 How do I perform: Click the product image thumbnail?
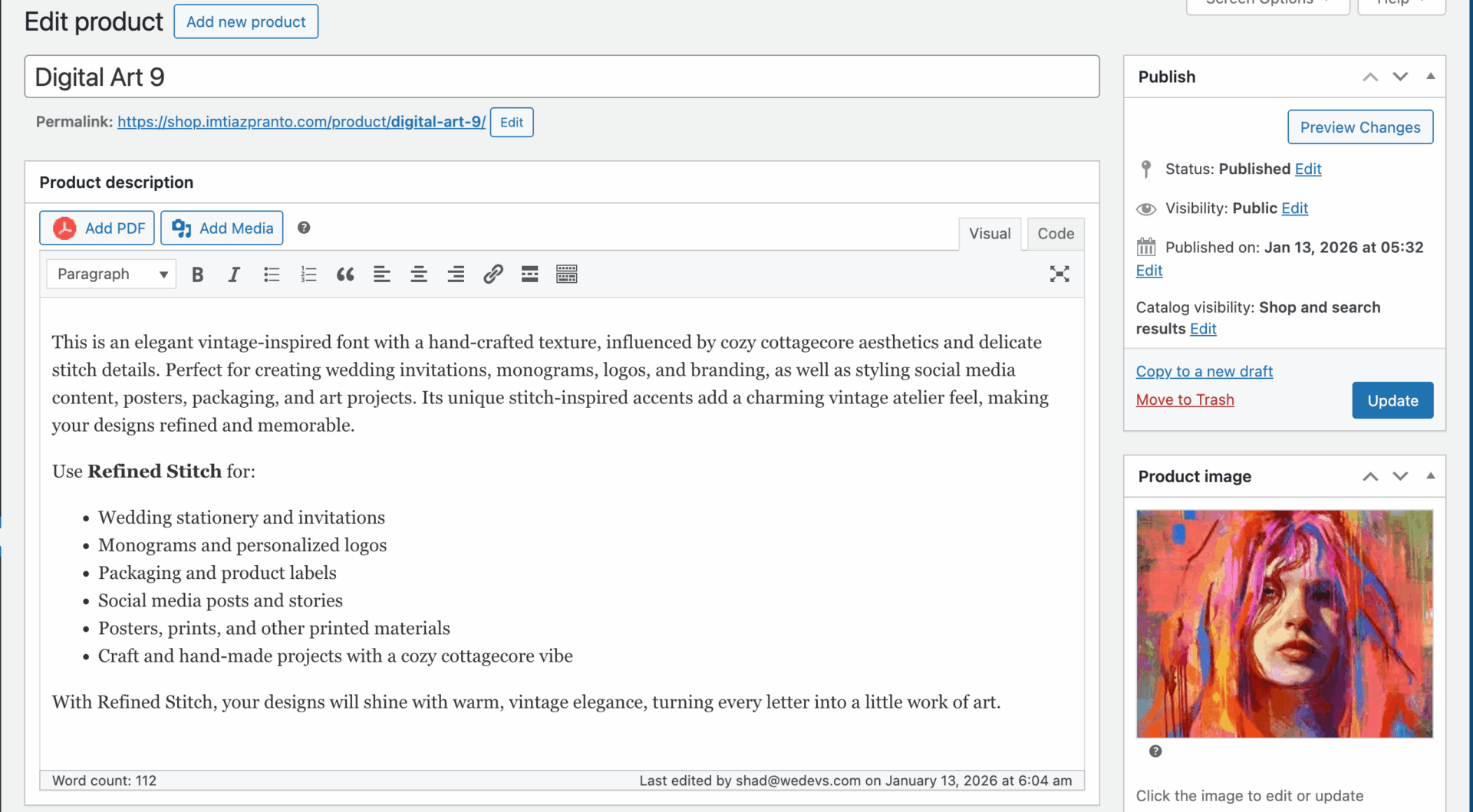pyautogui.click(x=1284, y=623)
